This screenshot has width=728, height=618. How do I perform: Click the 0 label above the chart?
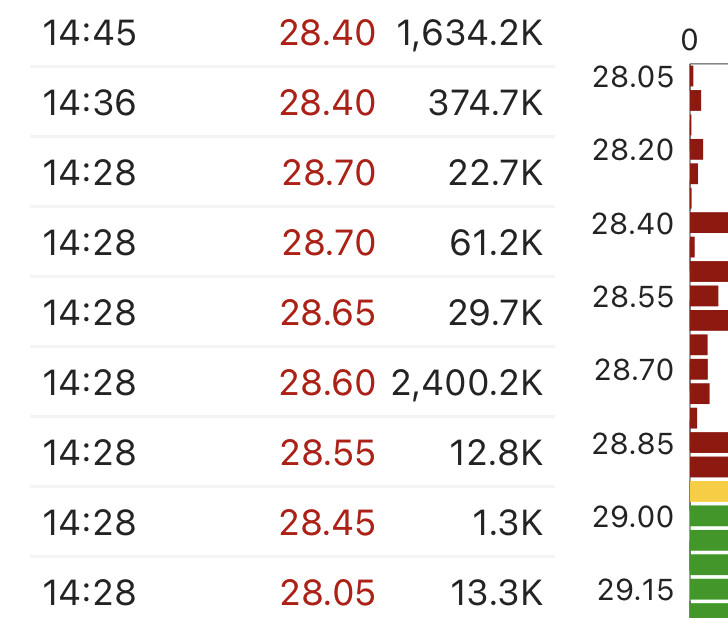[689, 40]
